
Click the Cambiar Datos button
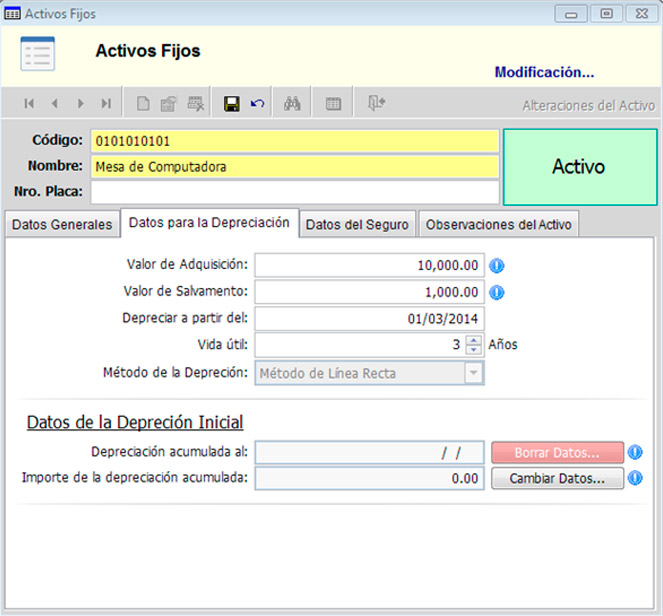557,478
